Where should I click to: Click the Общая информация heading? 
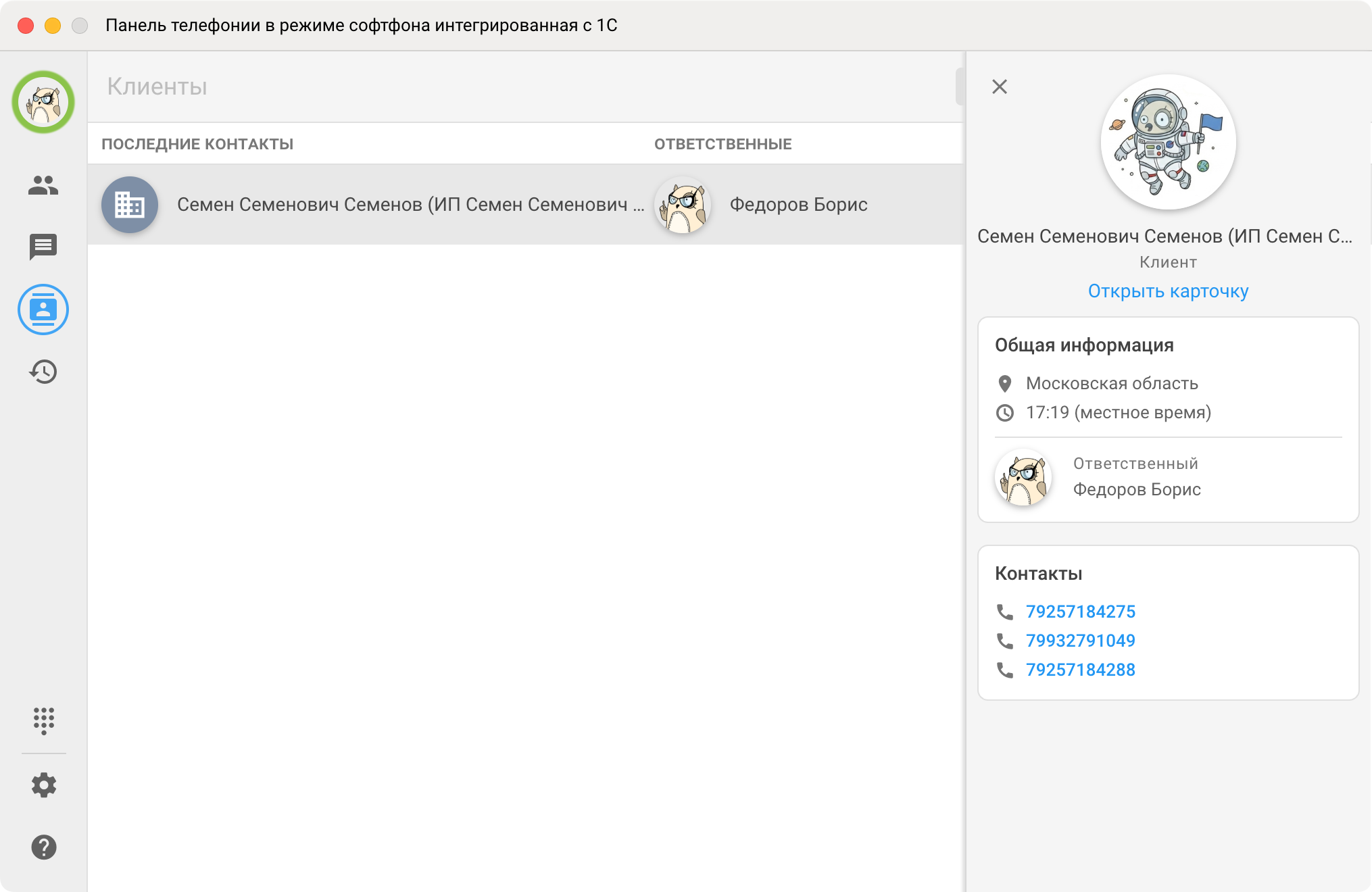[1084, 345]
